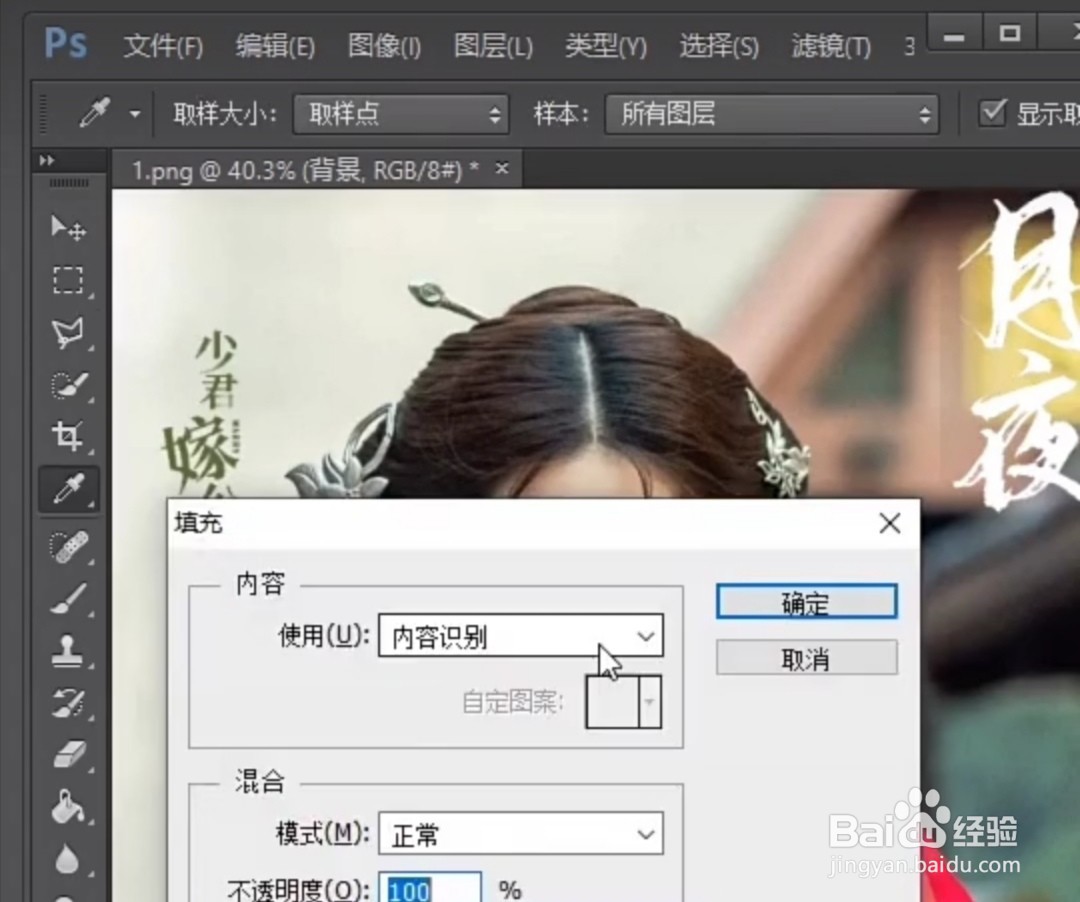
Task: Click the Photoshop Ps logo
Action: coord(65,43)
